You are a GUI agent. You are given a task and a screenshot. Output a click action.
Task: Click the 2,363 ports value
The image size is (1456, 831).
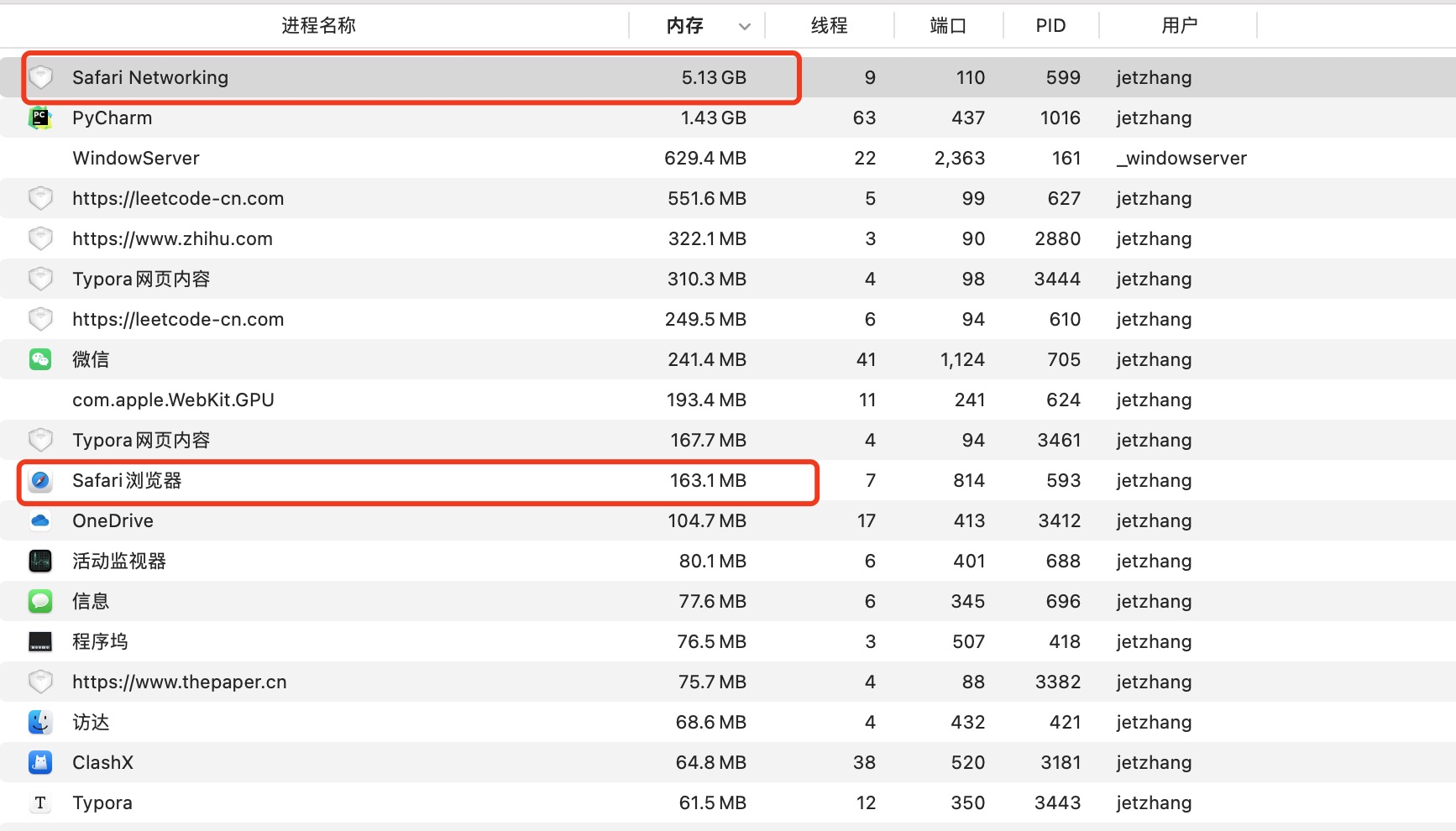click(960, 158)
